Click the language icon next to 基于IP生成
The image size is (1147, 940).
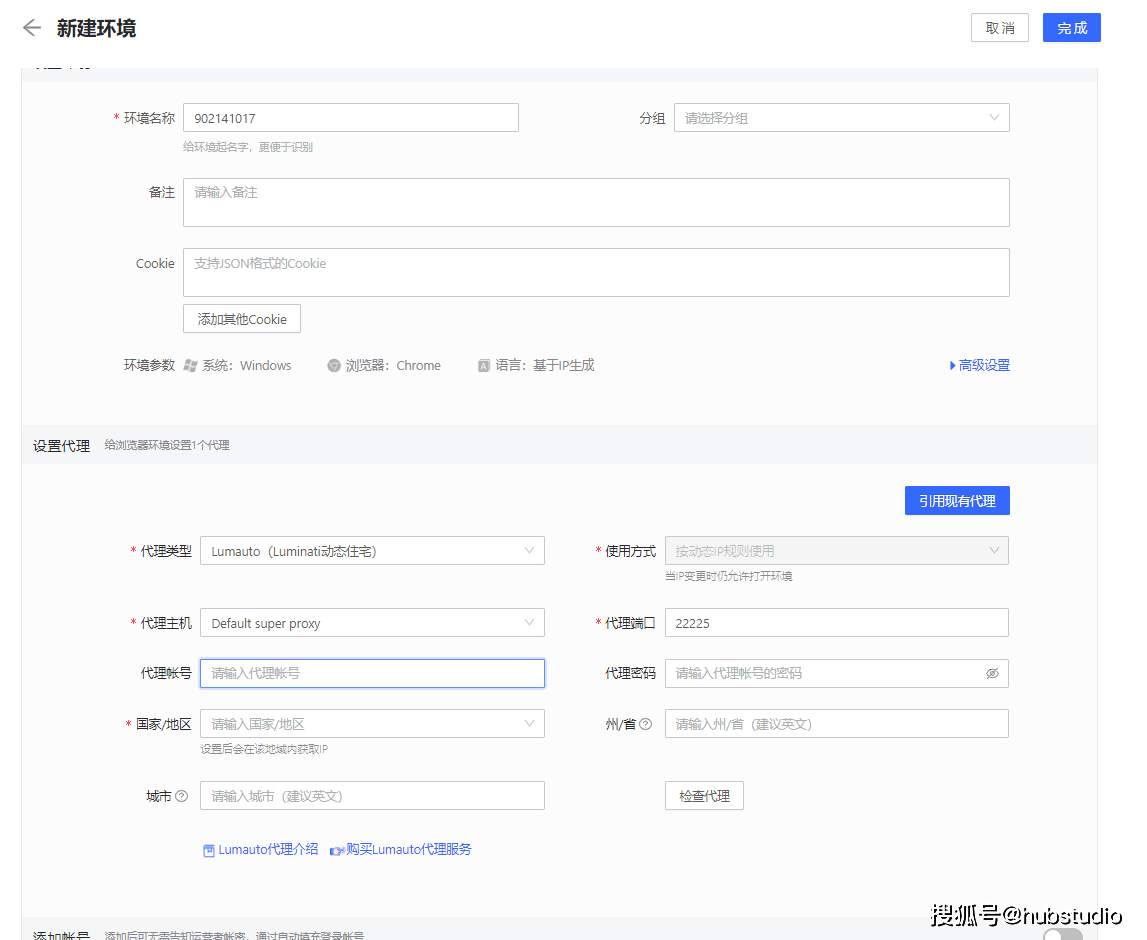(x=482, y=365)
